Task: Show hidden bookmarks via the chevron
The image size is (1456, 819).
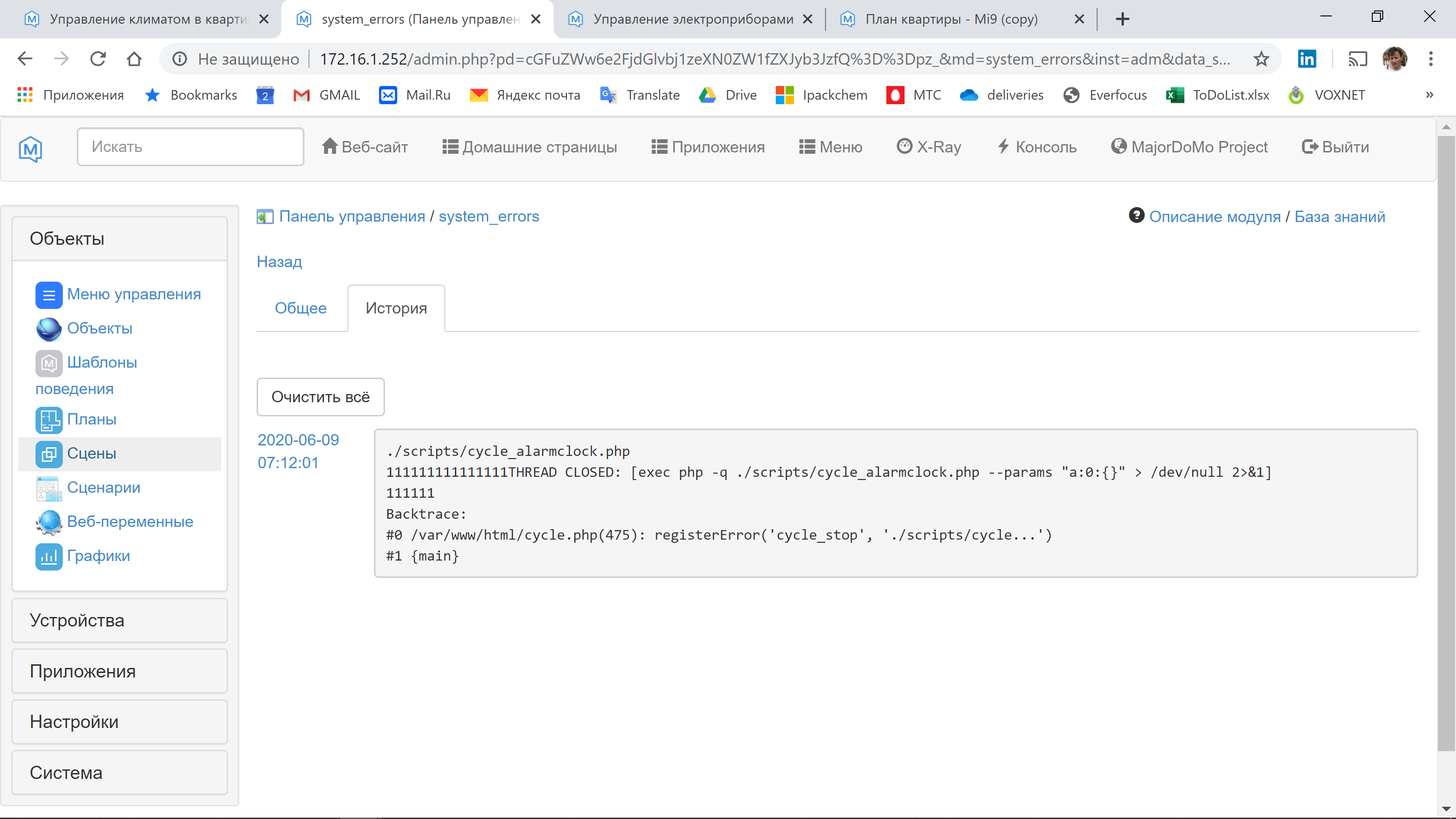Action: point(1431,95)
